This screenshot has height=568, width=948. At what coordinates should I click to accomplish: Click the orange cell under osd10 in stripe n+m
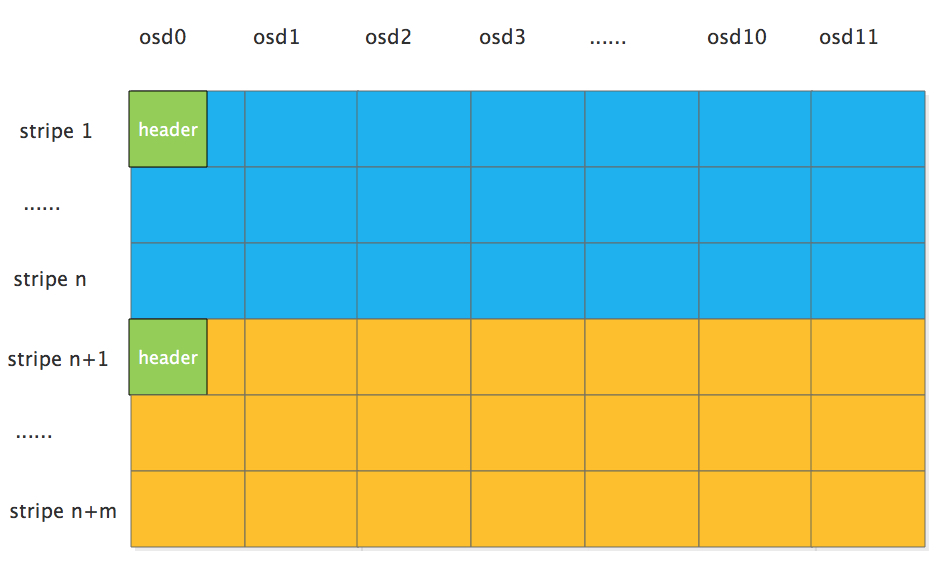755,509
